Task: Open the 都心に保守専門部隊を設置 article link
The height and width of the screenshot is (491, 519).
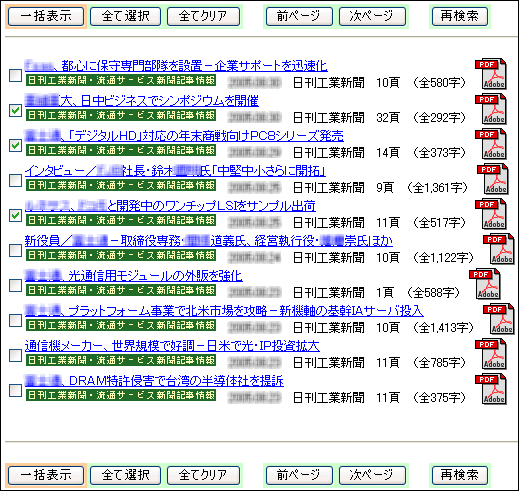Action: click(176, 65)
